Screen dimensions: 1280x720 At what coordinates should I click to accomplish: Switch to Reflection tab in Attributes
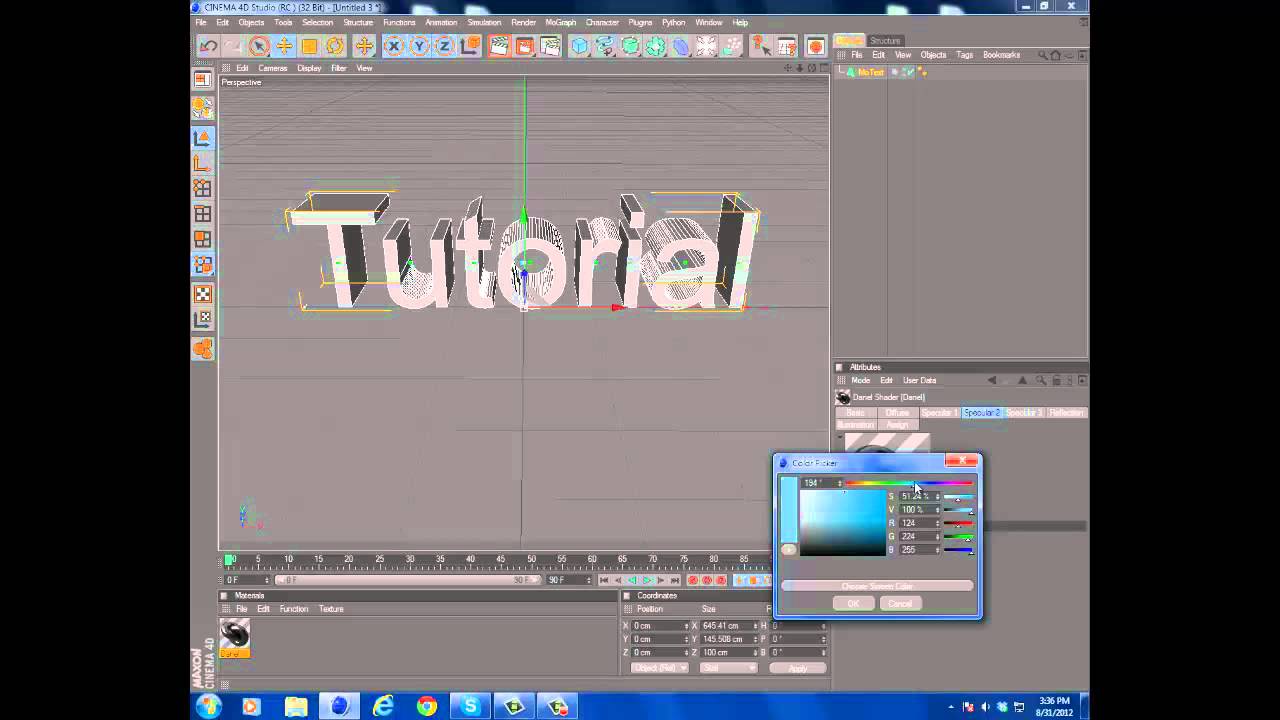point(1066,413)
